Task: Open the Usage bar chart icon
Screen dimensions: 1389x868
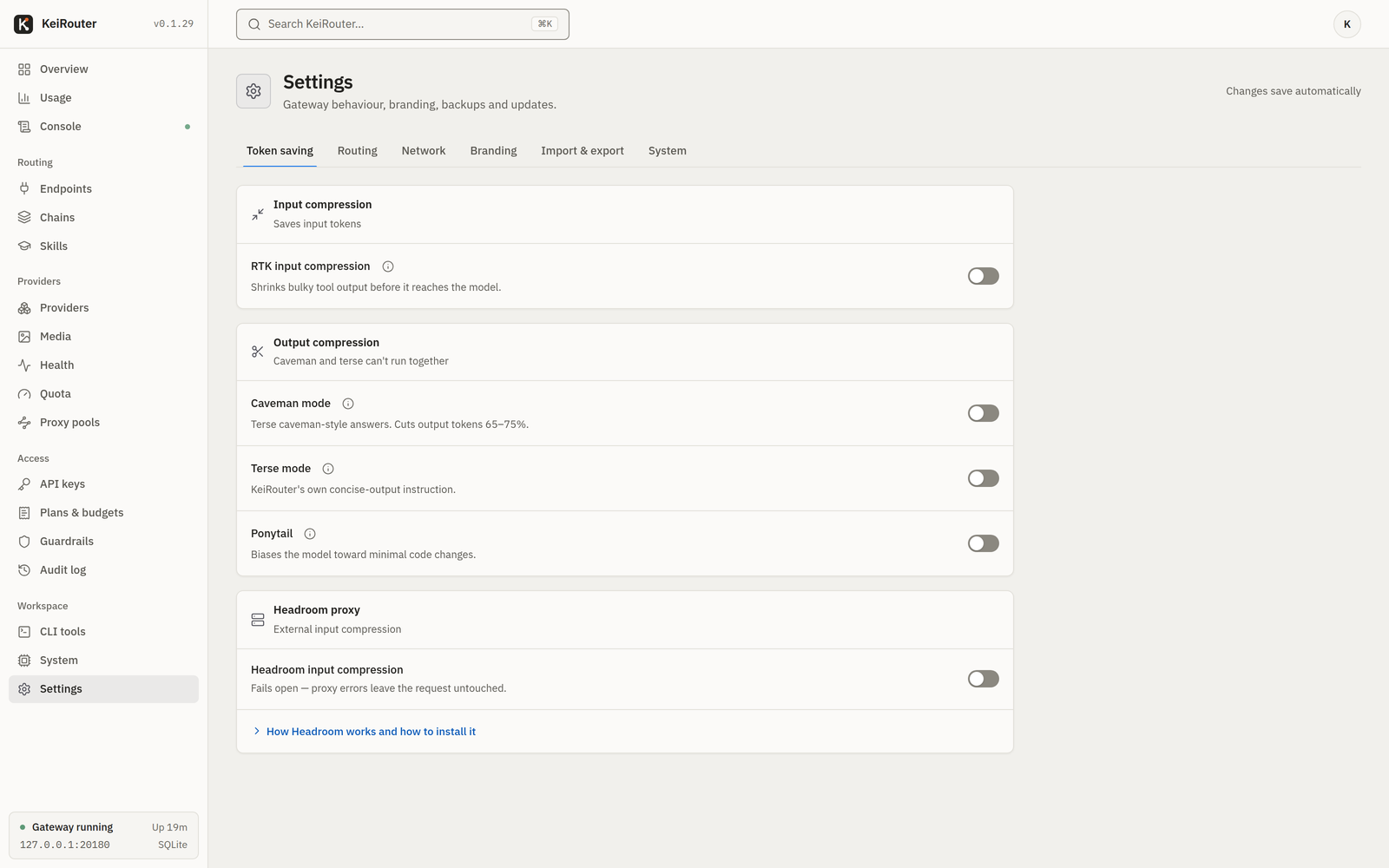Action: tap(24, 98)
